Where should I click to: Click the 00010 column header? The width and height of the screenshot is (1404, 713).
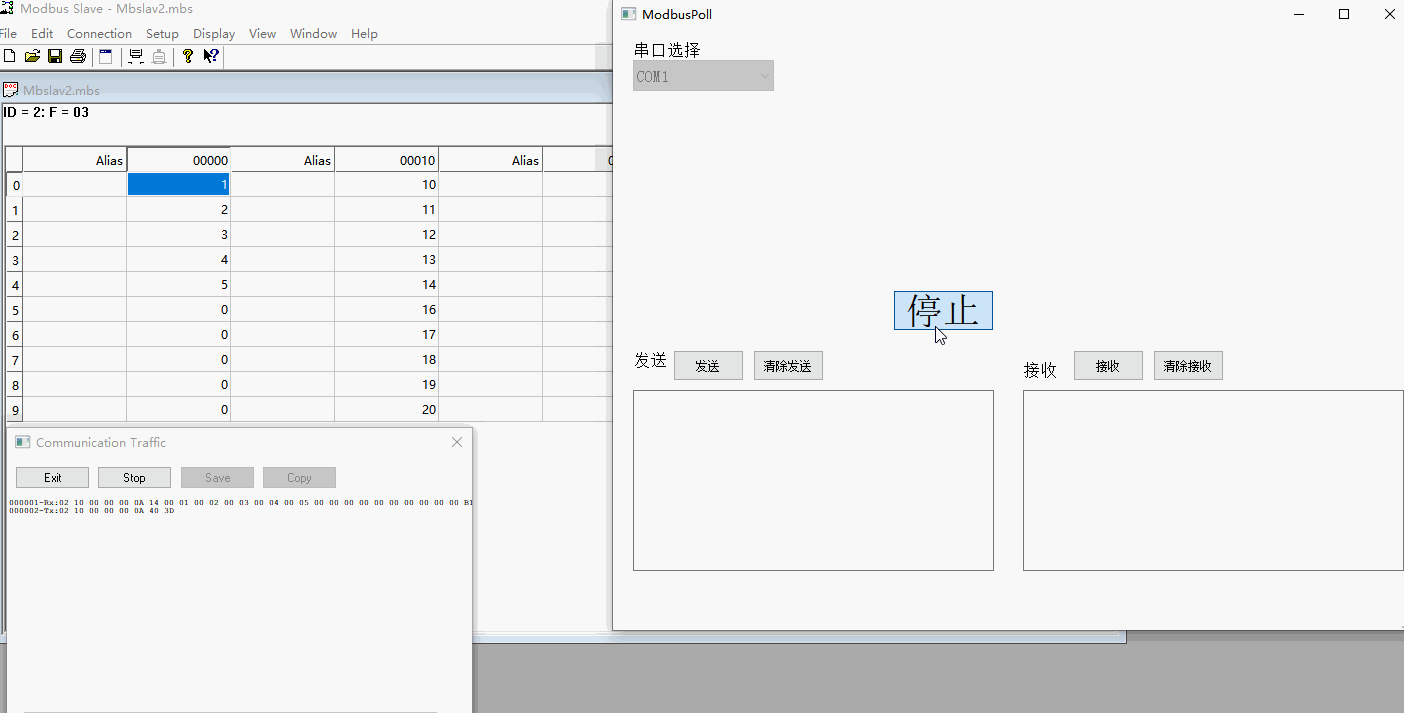coord(387,160)
